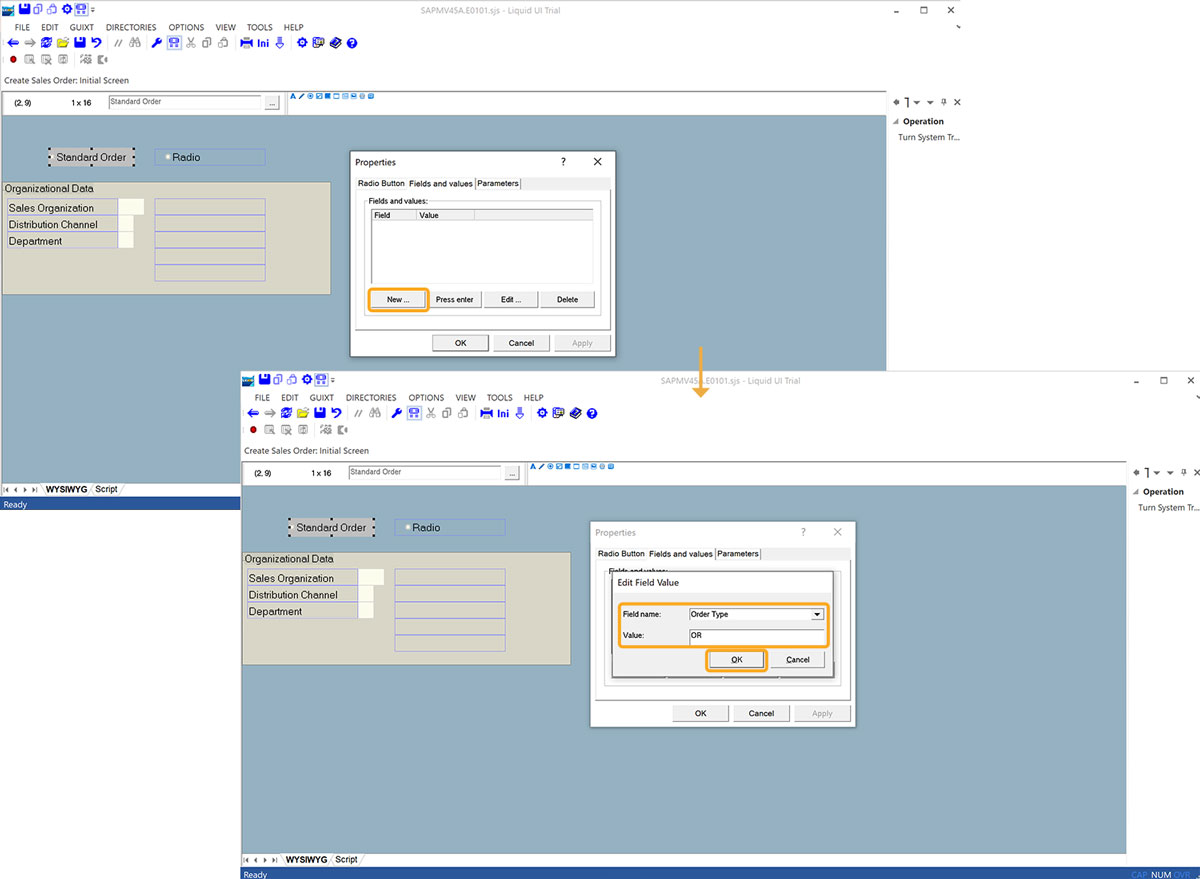This screenshot has width=1200, height=879.
Task: Open quick access toolbar dropdown in background window title bar
Action: [x=92, y=11]
